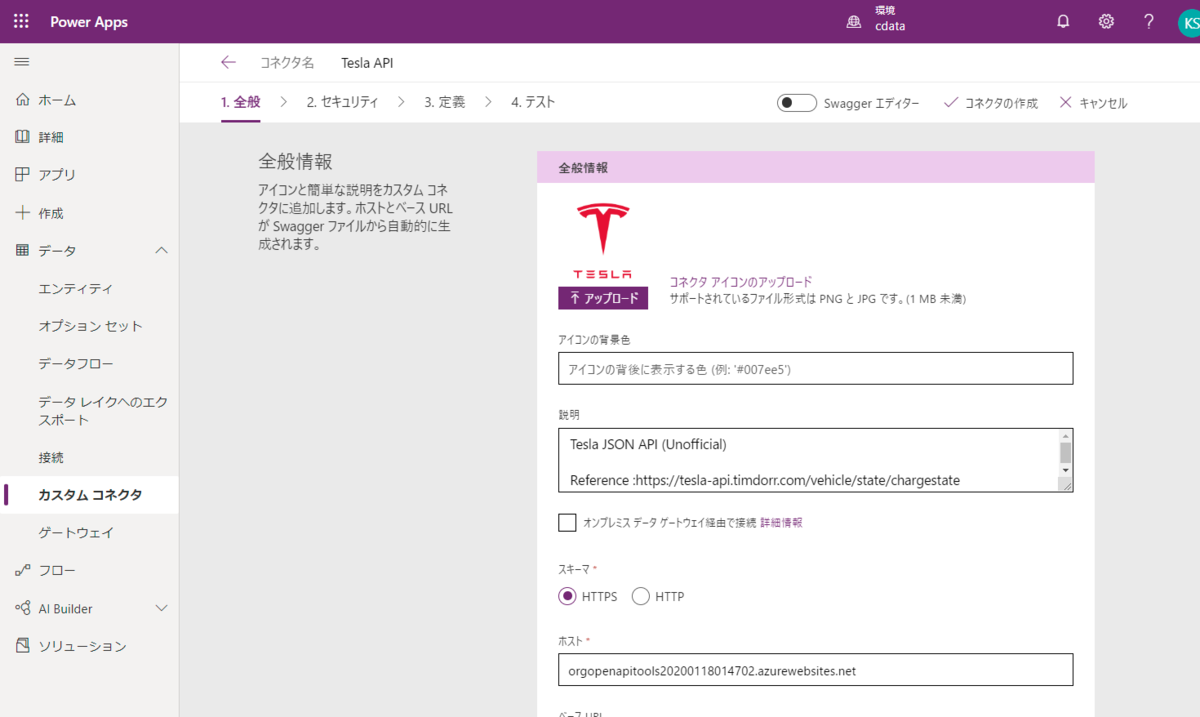Click the Tesla connector logo image

[x=603, y=240]
